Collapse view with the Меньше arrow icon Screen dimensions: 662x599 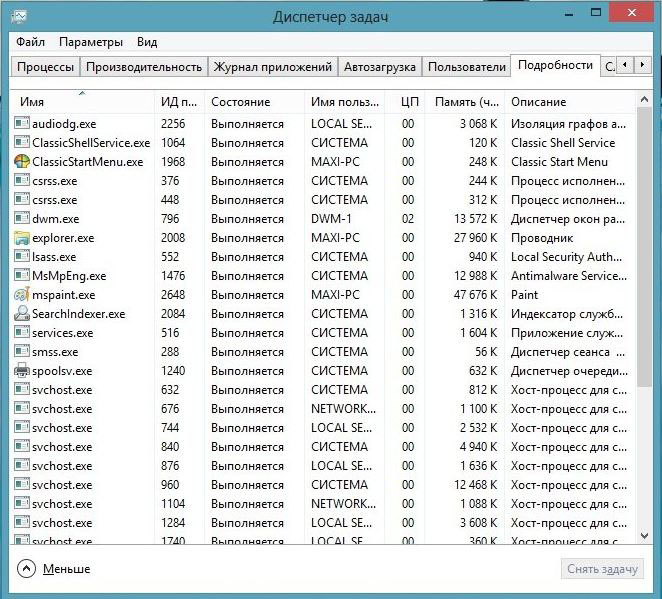tap(26, 568)
